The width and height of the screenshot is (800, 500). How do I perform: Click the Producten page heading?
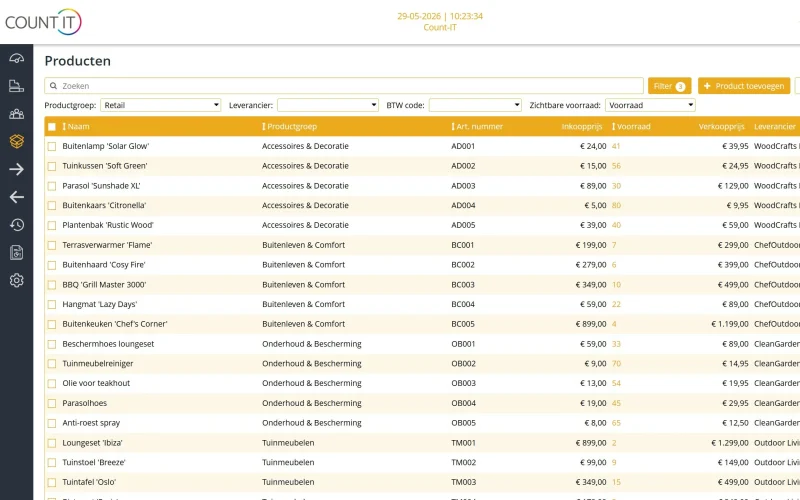(x=78, y=61)
